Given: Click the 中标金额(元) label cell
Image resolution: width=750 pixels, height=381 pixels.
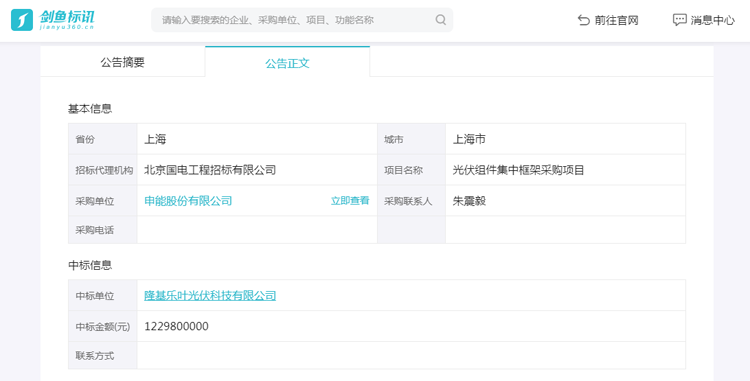Looking at the screenshot, I should tap(103, 326).
